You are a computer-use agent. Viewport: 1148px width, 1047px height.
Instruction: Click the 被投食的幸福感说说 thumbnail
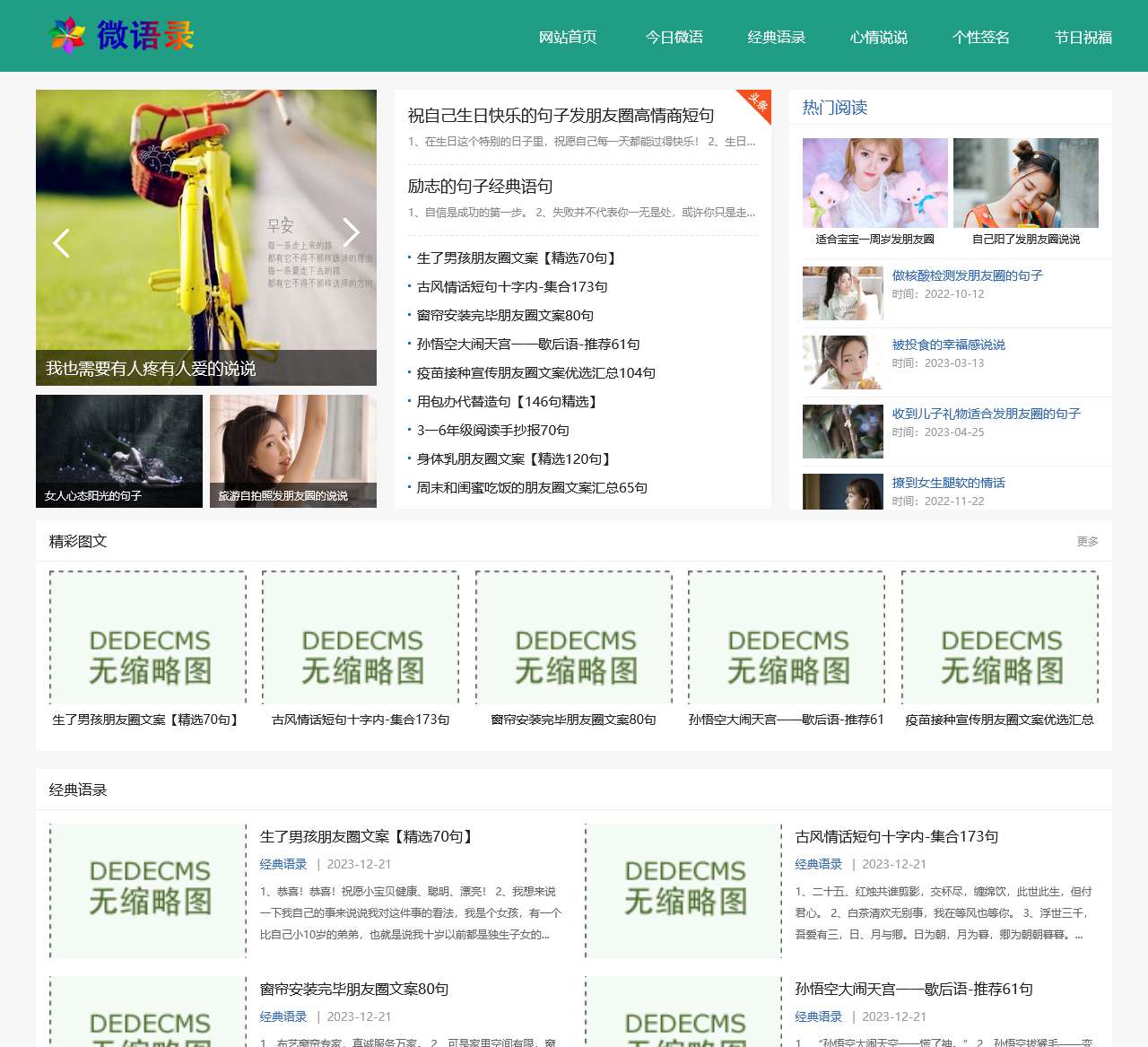[x=842, y=362]
